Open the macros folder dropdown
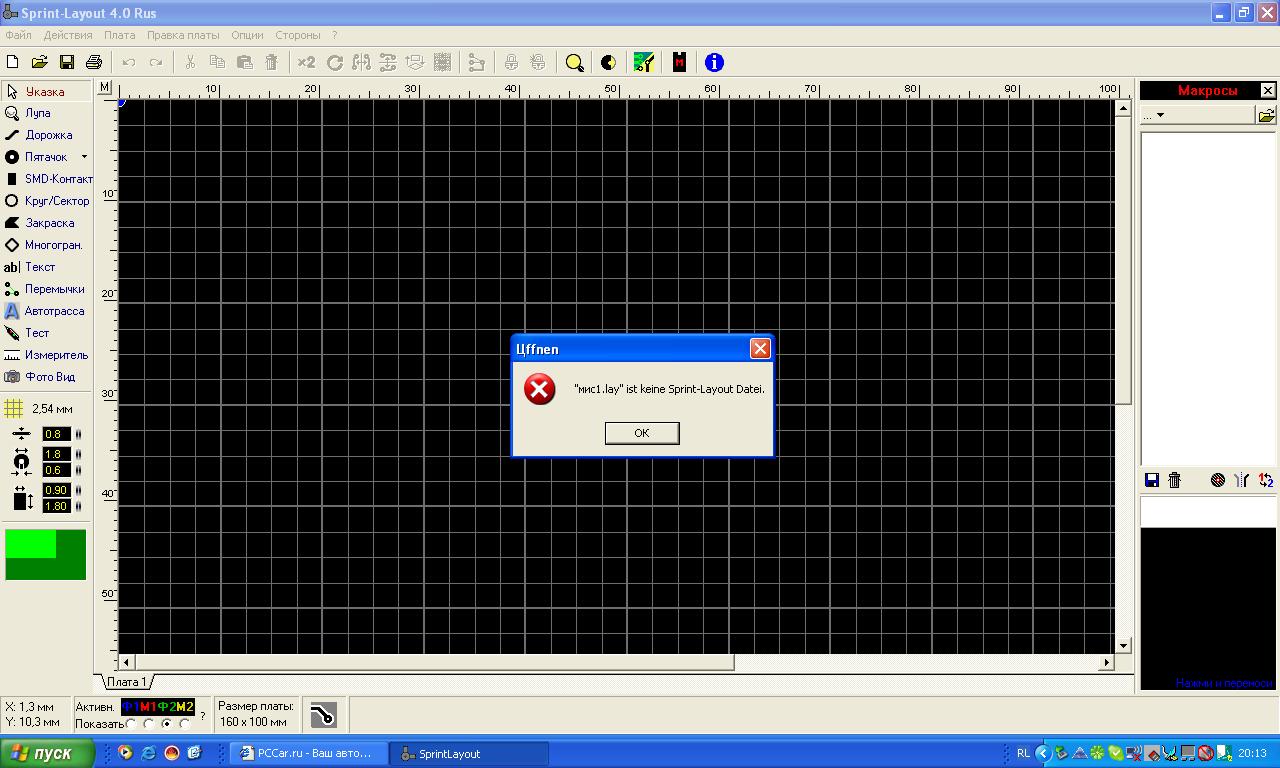 pos(1160,115)
